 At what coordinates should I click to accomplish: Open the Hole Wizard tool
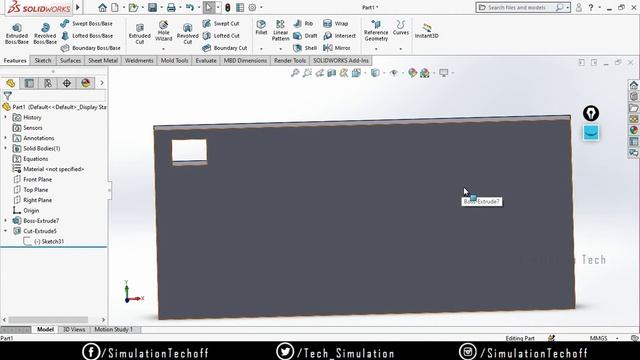coord(163,31)
